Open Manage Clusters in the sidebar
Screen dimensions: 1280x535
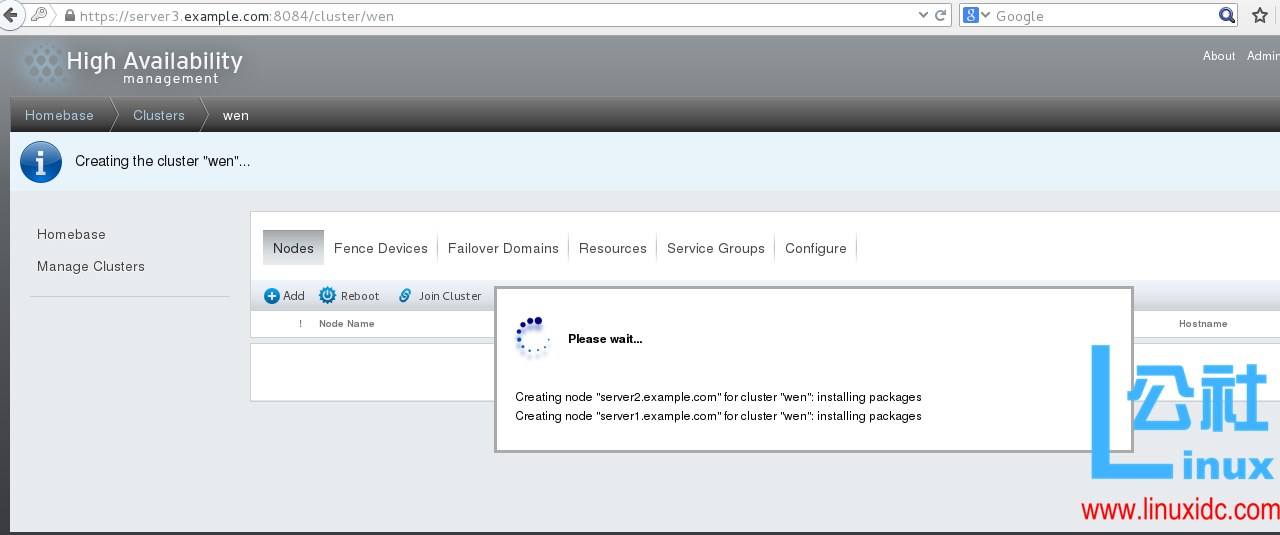pyautogui.click(x=91, y=266)
